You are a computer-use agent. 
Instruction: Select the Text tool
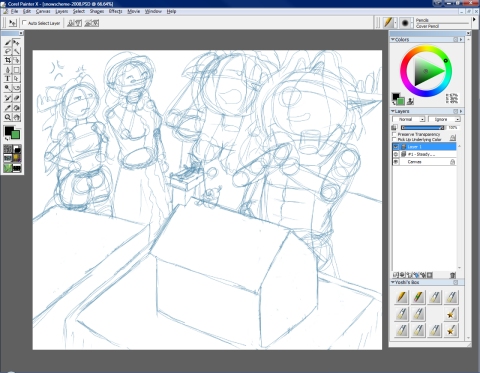point(8,79)
